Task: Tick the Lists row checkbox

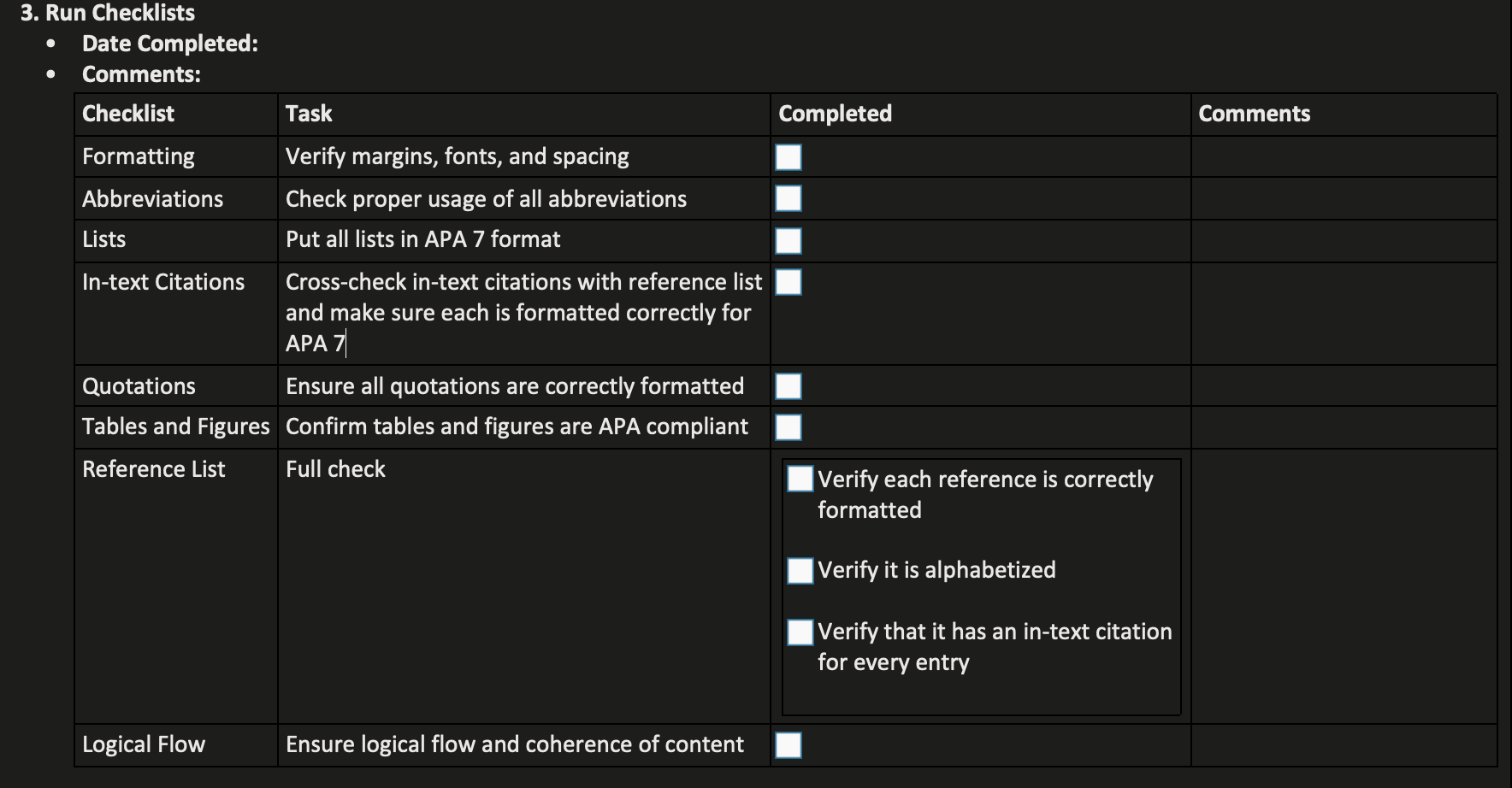Action: (788, 240)
